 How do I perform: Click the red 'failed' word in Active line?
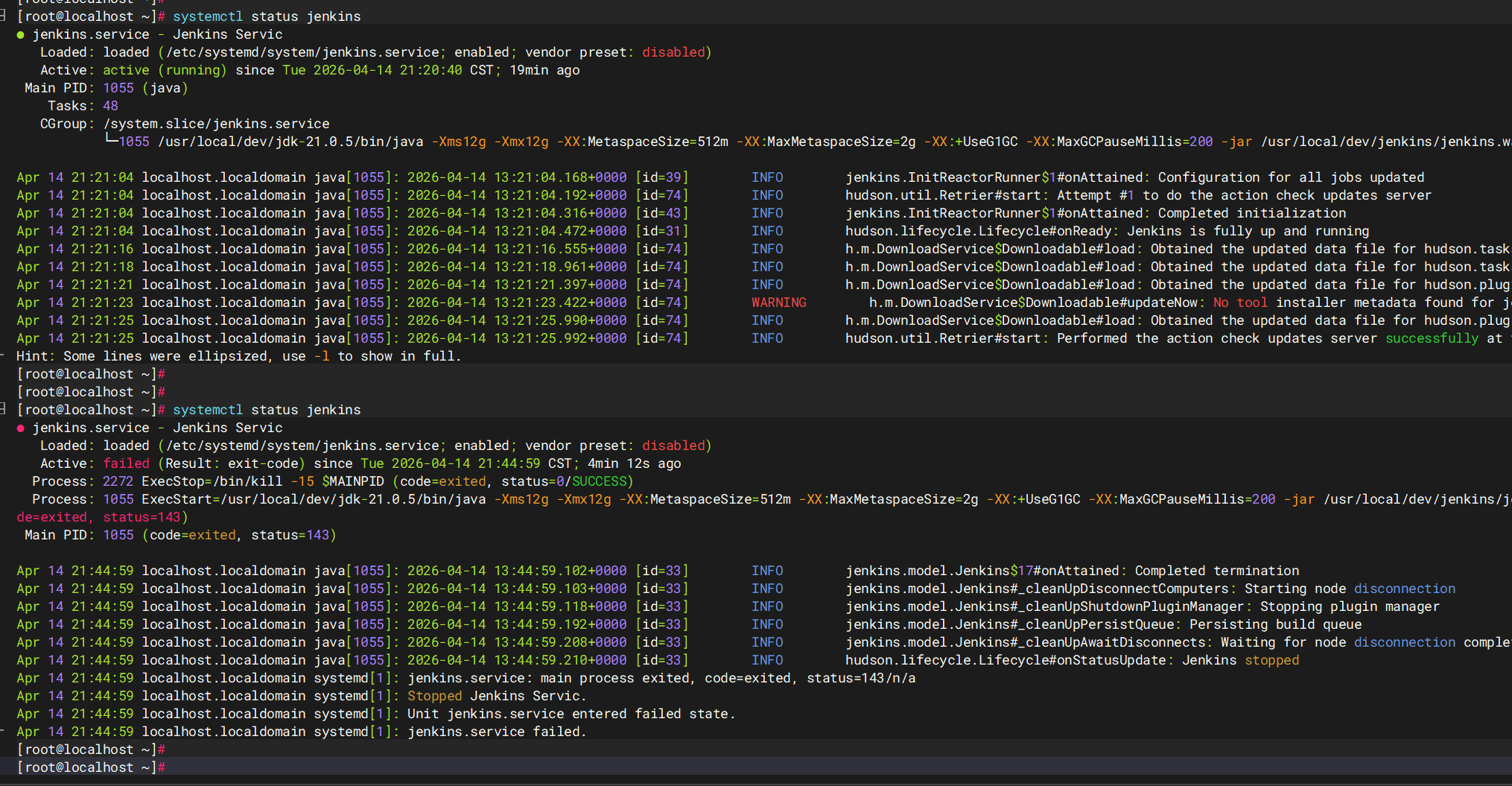126,463
